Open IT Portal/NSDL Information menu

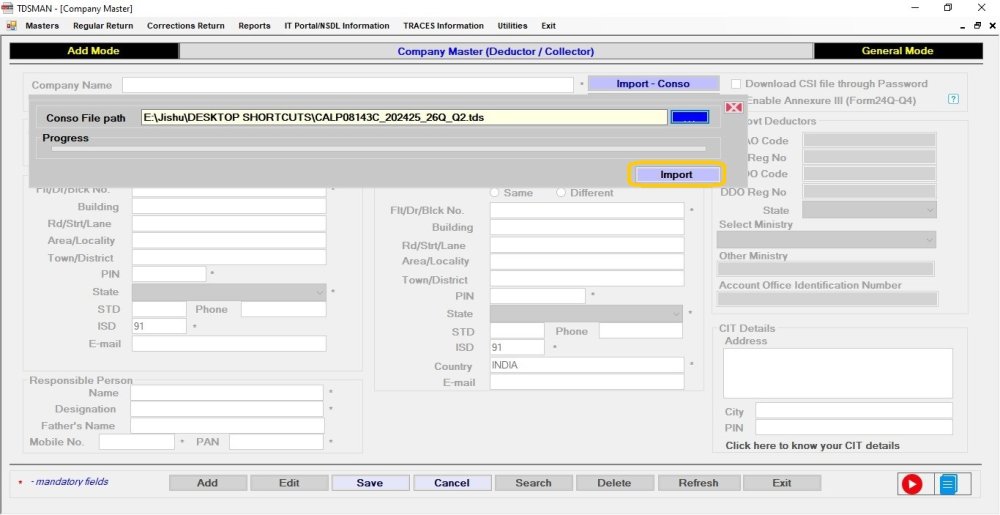337,25
